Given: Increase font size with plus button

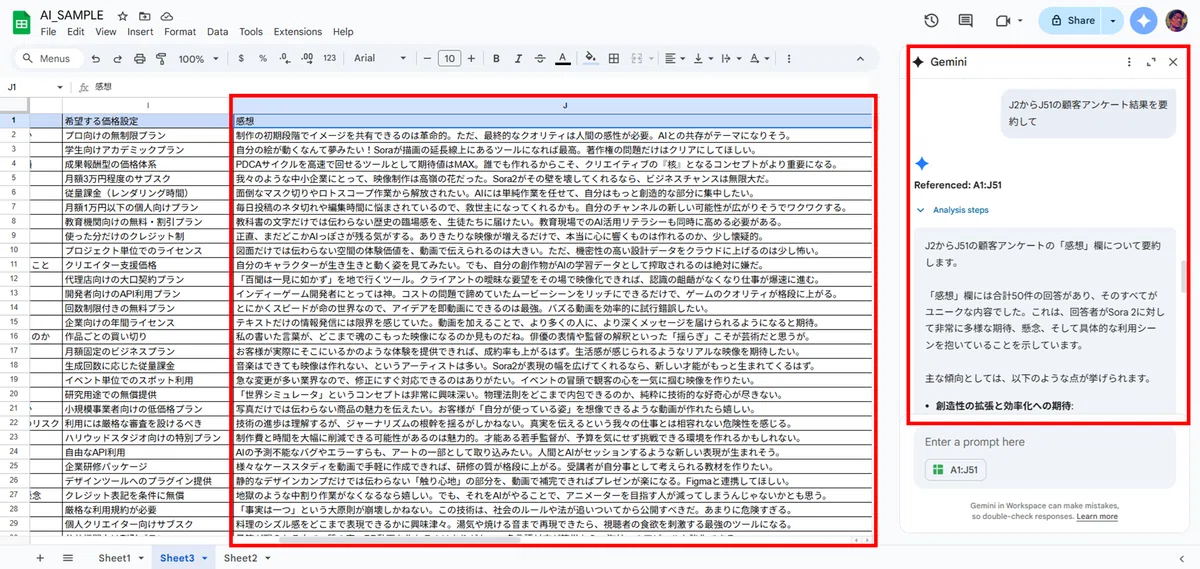Looking at the screenshot, I should 472,58.
